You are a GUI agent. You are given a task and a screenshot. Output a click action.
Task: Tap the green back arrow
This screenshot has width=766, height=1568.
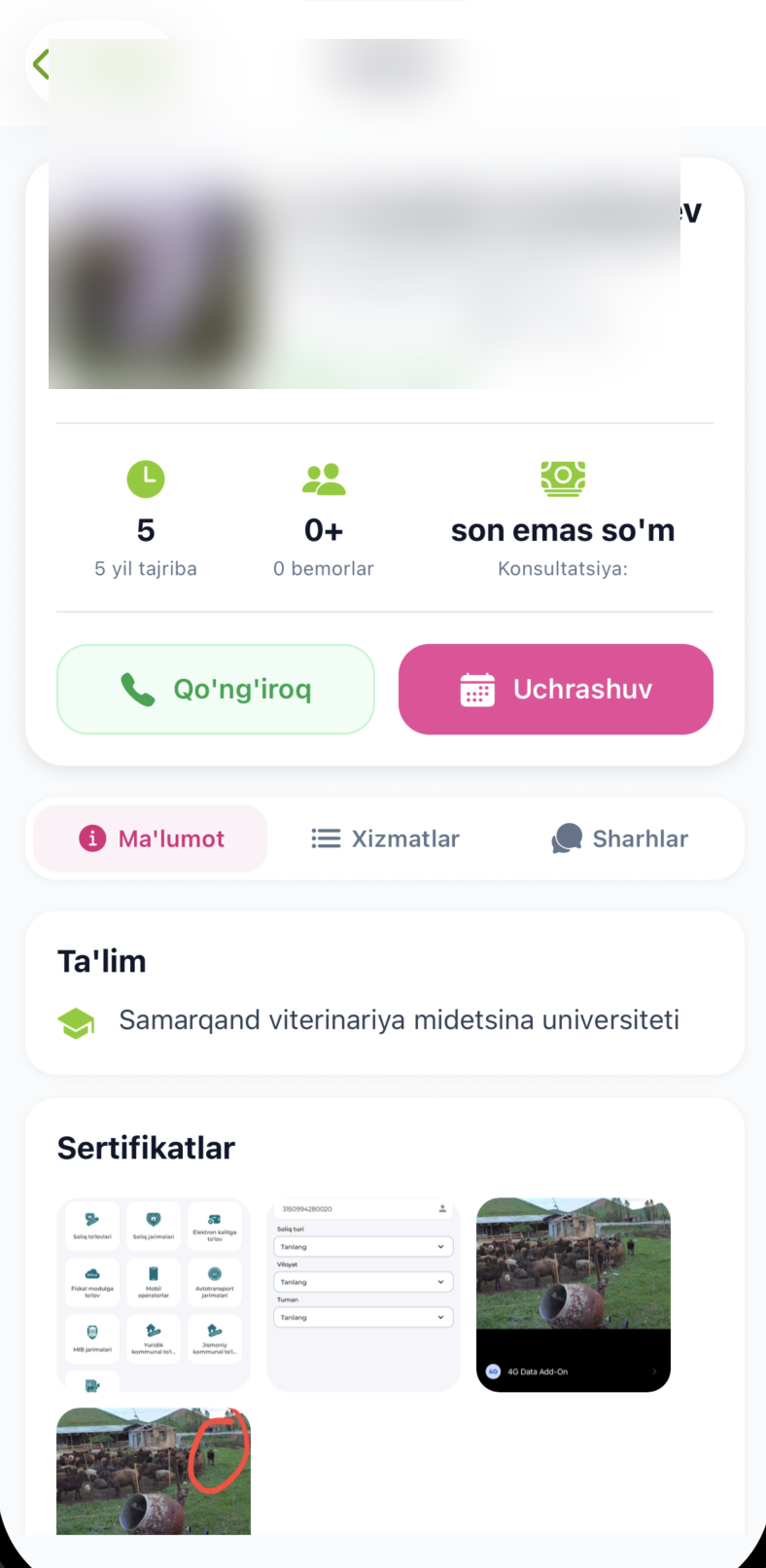point(40,65)
